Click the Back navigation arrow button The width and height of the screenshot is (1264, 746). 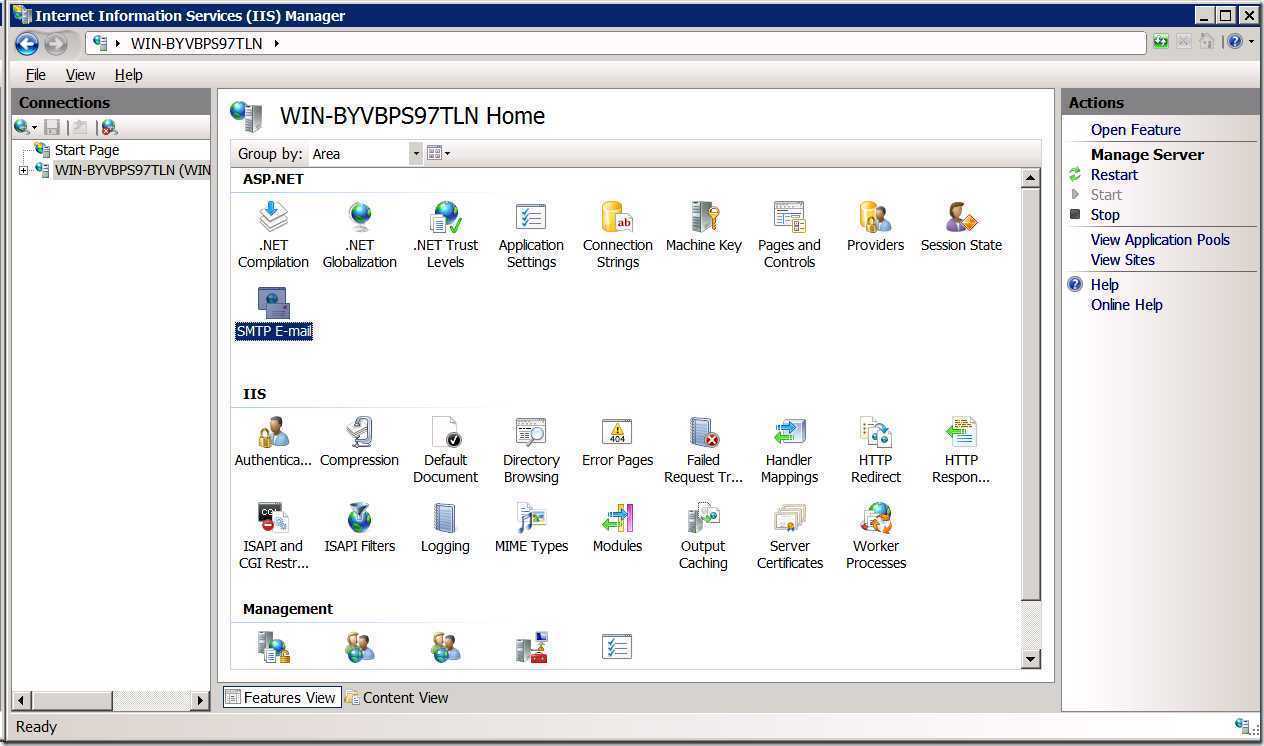coord(27,43)
